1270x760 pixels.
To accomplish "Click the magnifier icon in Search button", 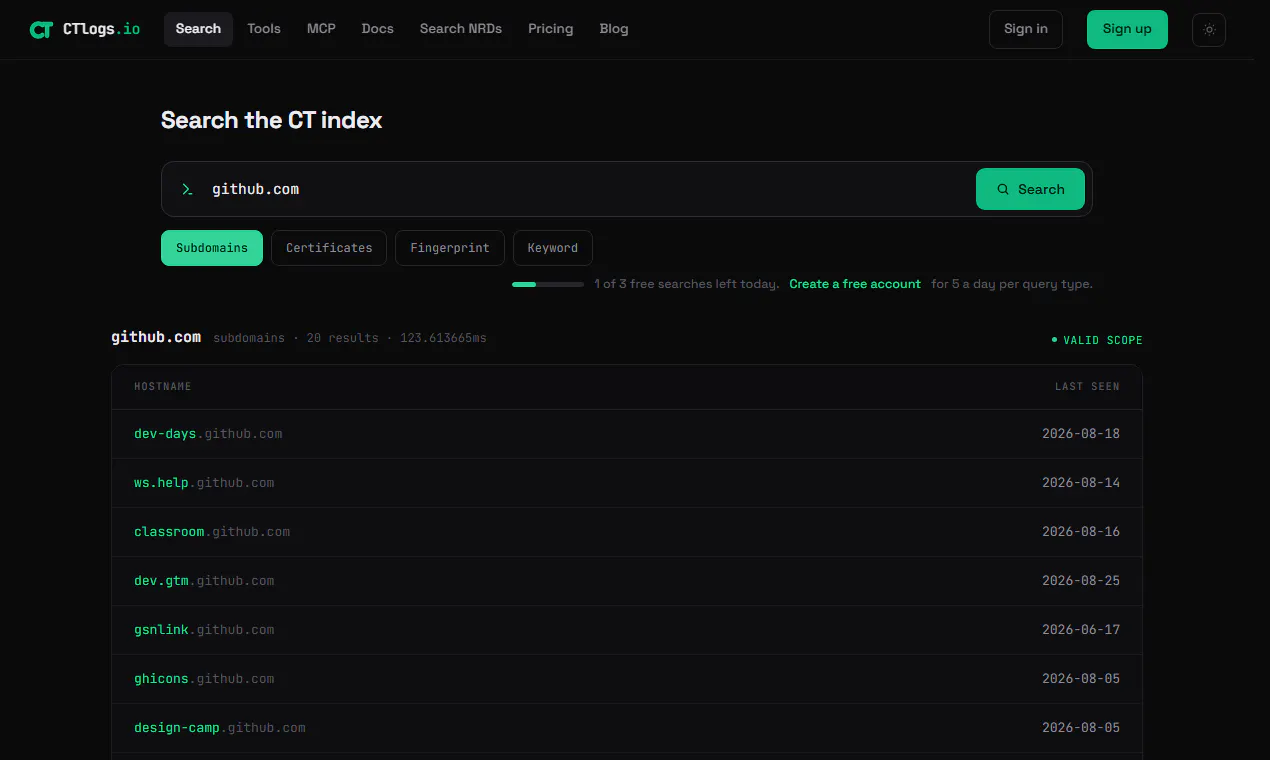I will [1003, 189].
